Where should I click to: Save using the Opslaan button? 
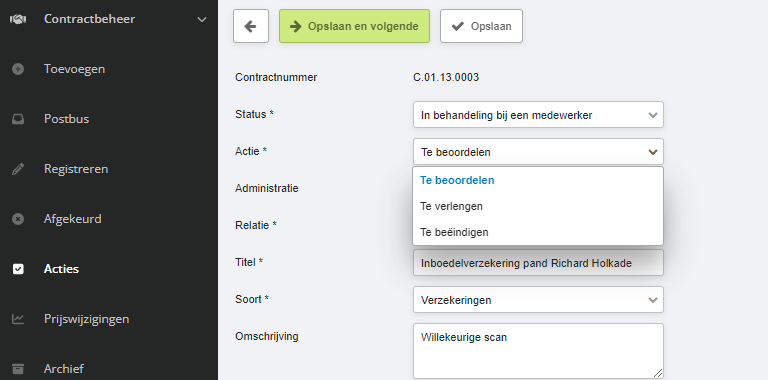pyautogui.click(x=481, y=26)
